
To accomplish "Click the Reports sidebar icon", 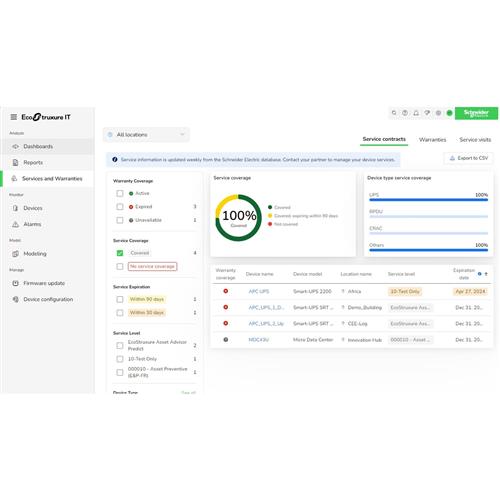I will [x=15, y=162].
